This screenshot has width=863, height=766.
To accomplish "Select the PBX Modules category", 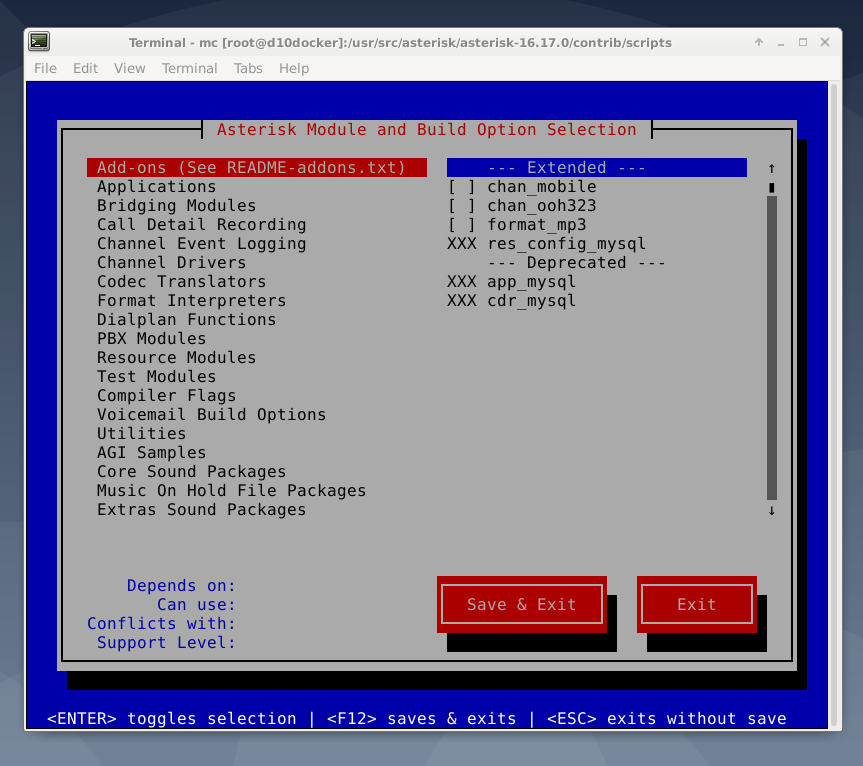I will point(151,339).
